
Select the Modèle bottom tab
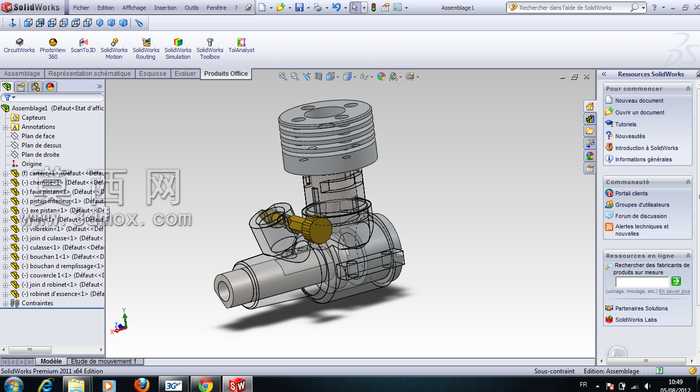[x=51, y=361]
